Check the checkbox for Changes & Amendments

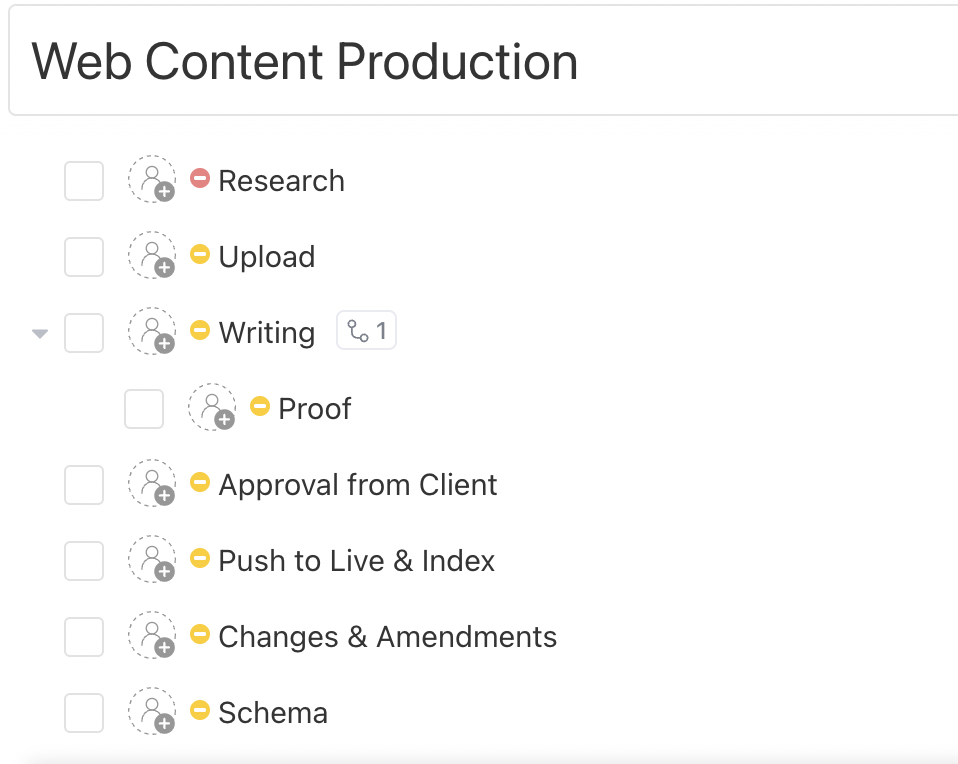pos(84,637)
